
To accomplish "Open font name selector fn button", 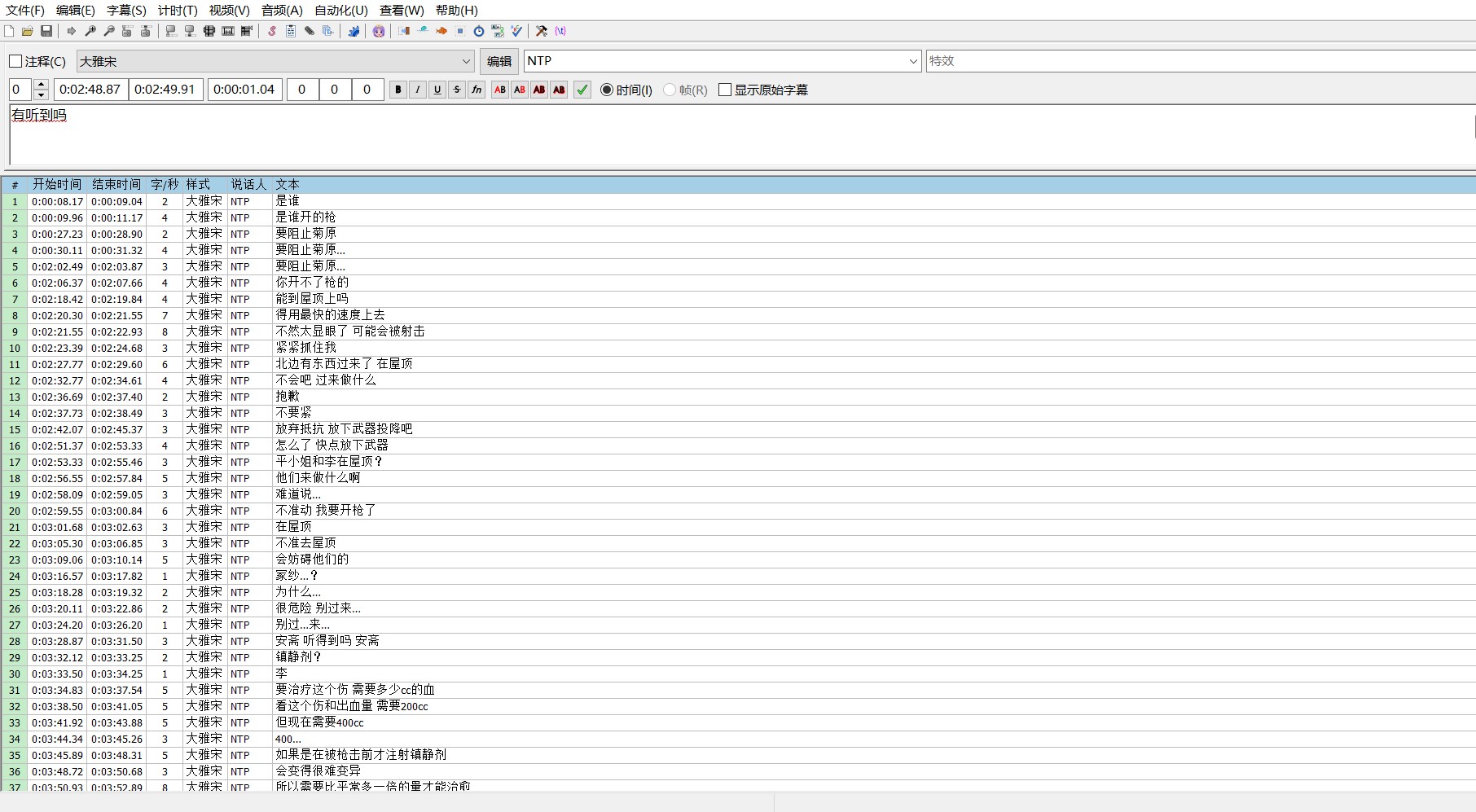I will (x=477, y=90).
